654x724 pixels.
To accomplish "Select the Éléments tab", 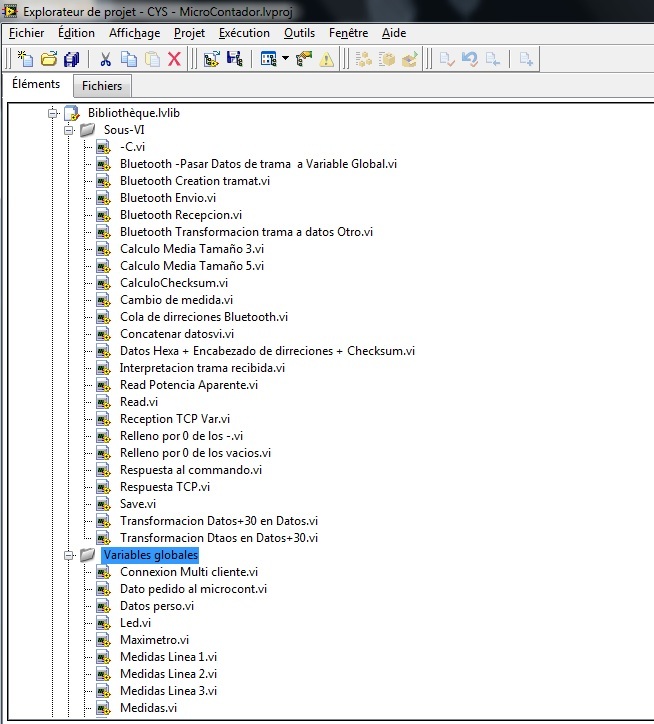I will pyautogui.click(x=36, y=85).
